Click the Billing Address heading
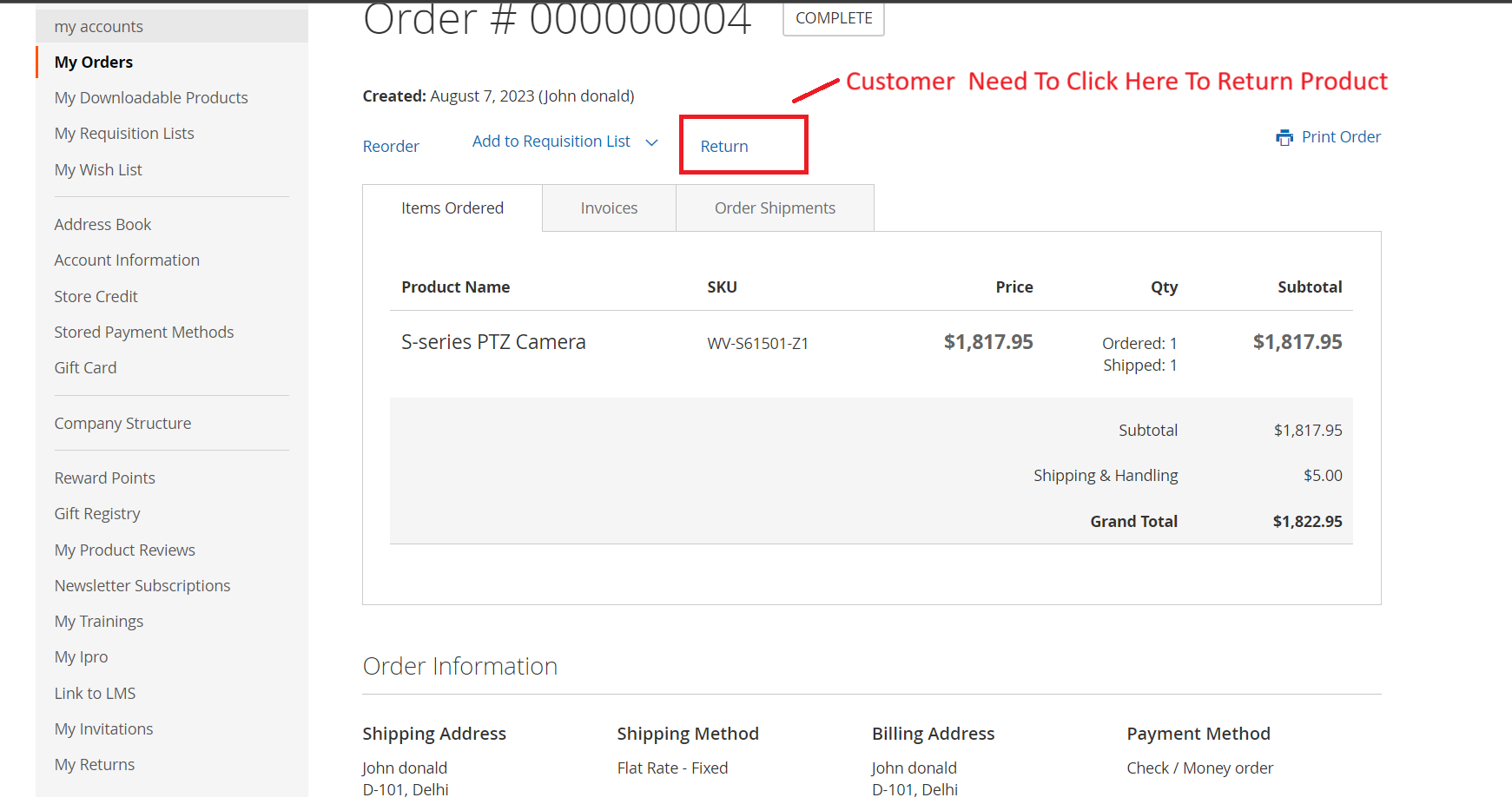This screenshot has height=804, width=1512. coord(933,735)
